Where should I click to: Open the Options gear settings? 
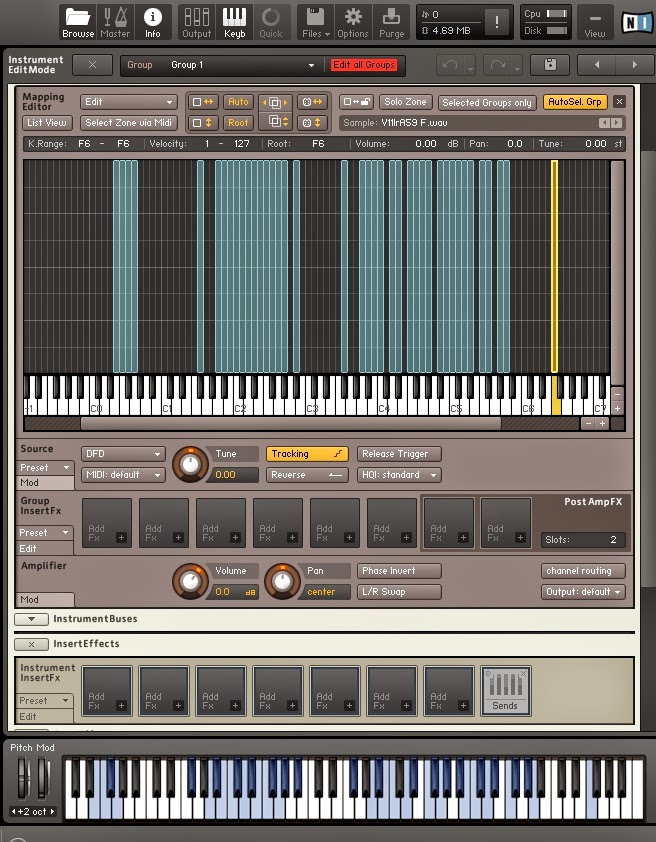352,21
